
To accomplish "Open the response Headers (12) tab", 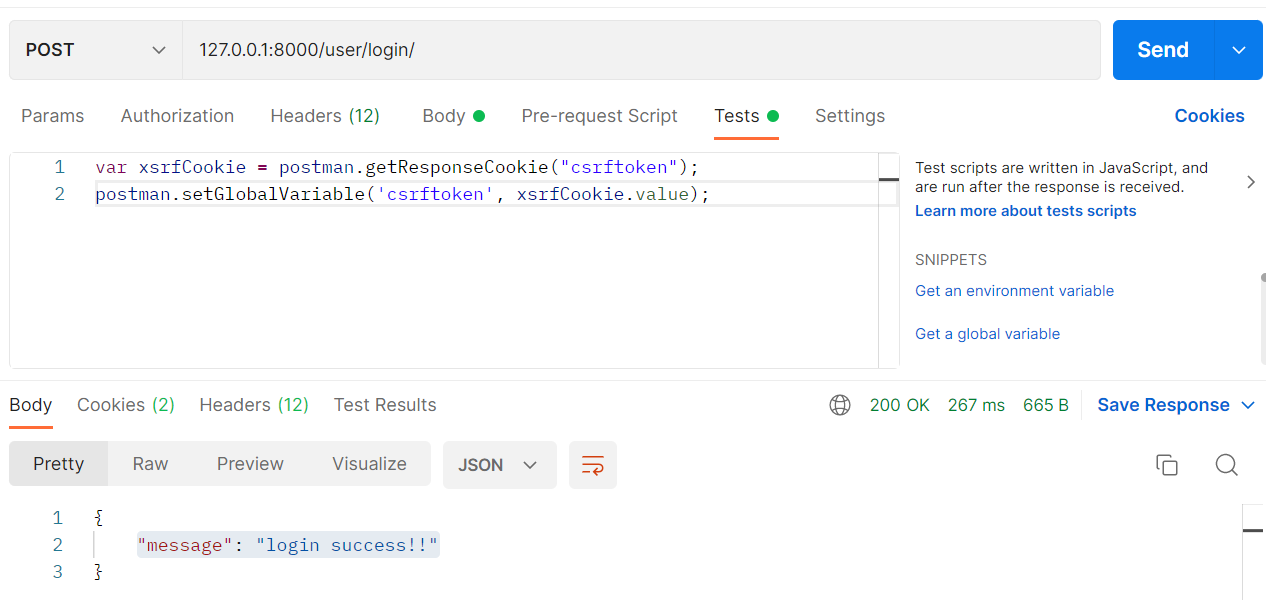I will [254, 405].
